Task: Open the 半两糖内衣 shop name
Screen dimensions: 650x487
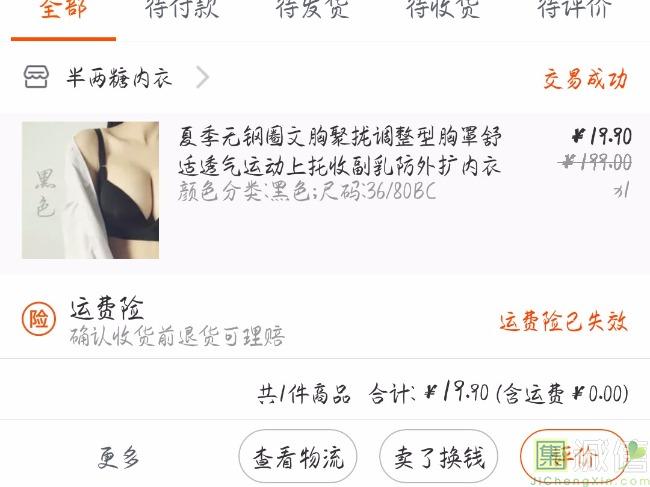Action: 119,78
